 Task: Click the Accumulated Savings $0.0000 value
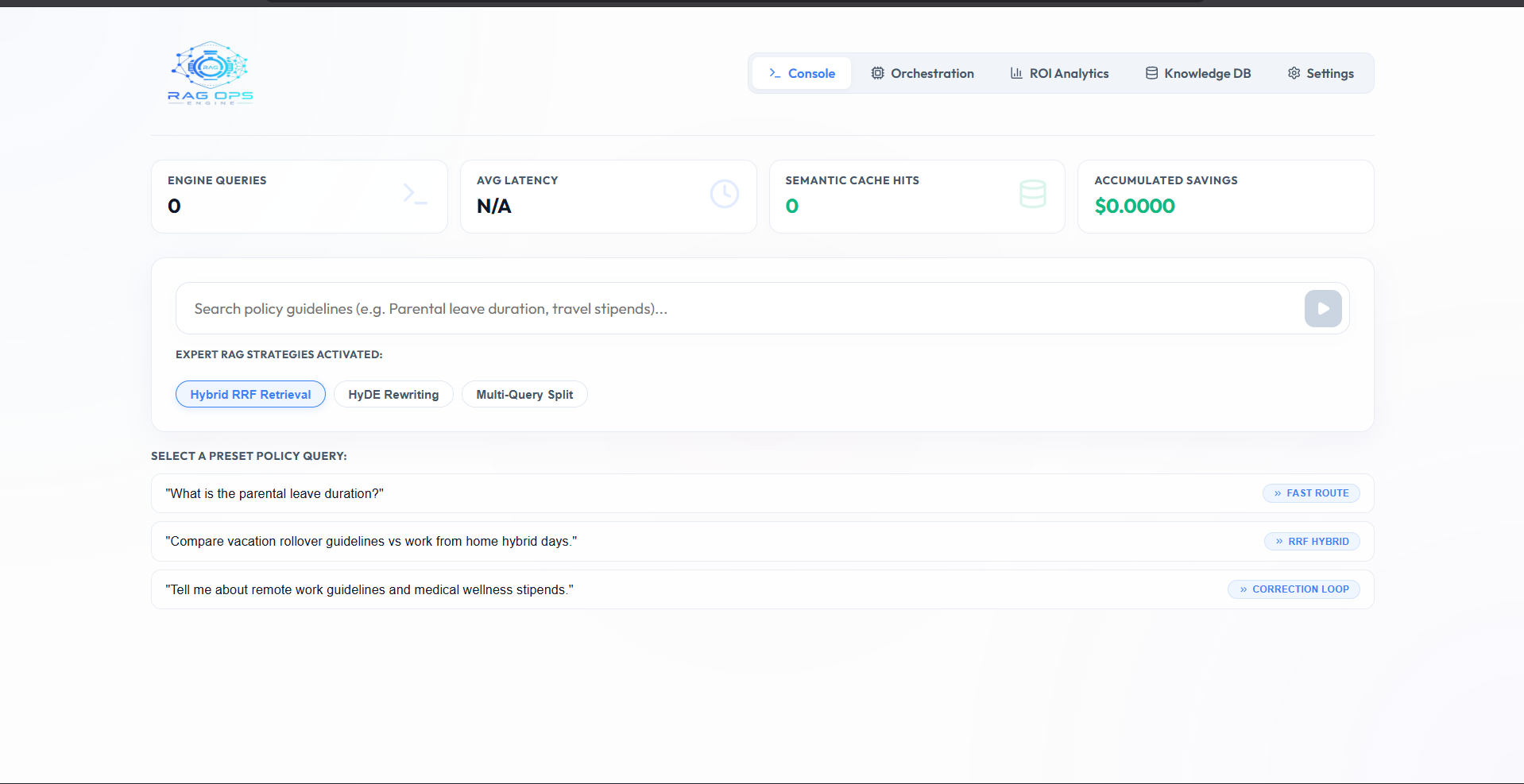point(1135,206)
